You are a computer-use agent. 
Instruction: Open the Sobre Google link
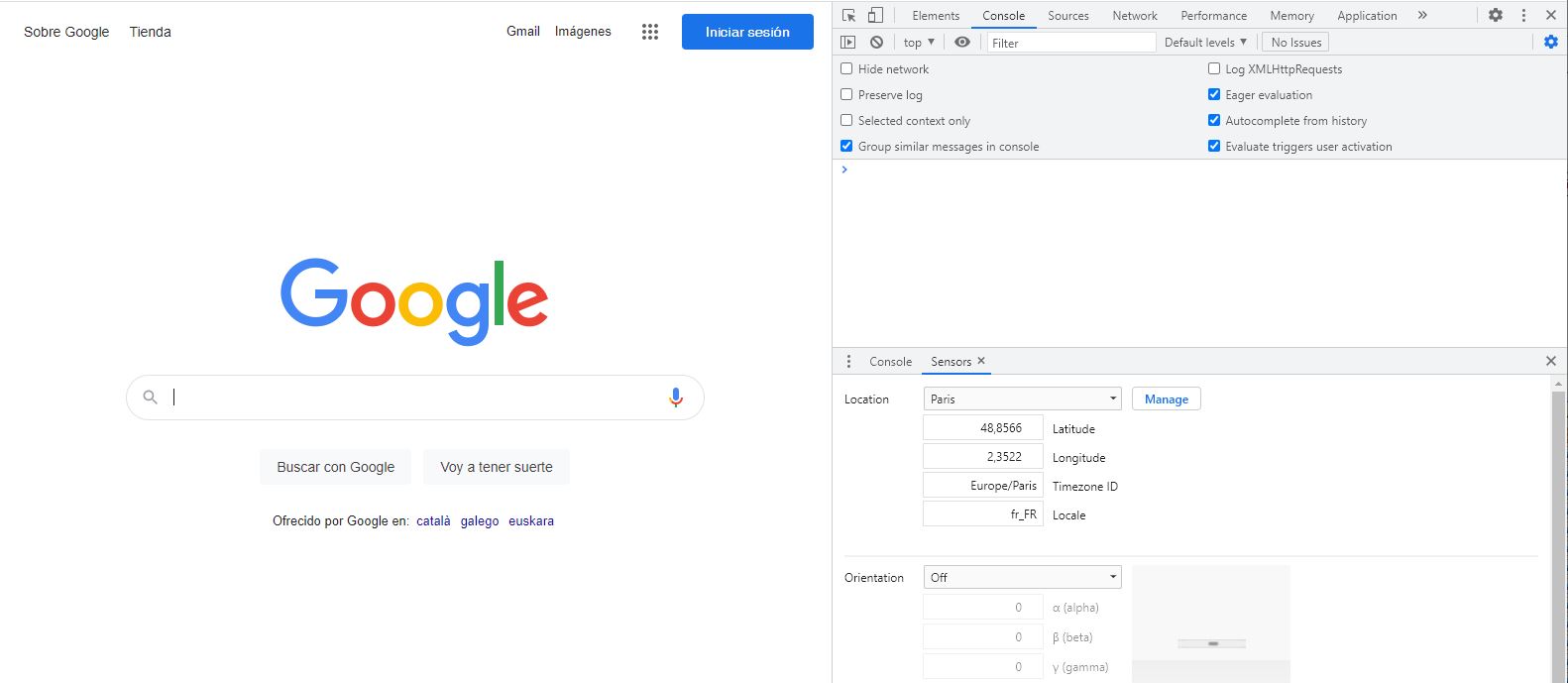pos(66,32)
